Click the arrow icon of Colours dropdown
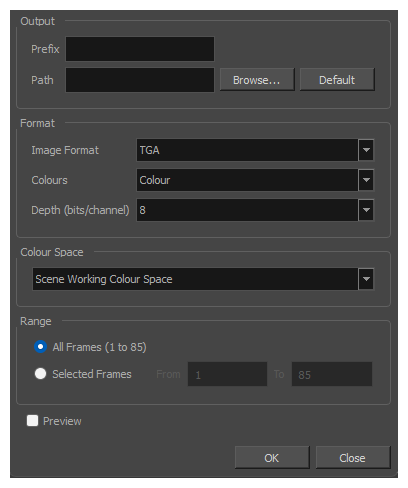 pyautogui.click(x=366, y=180)
